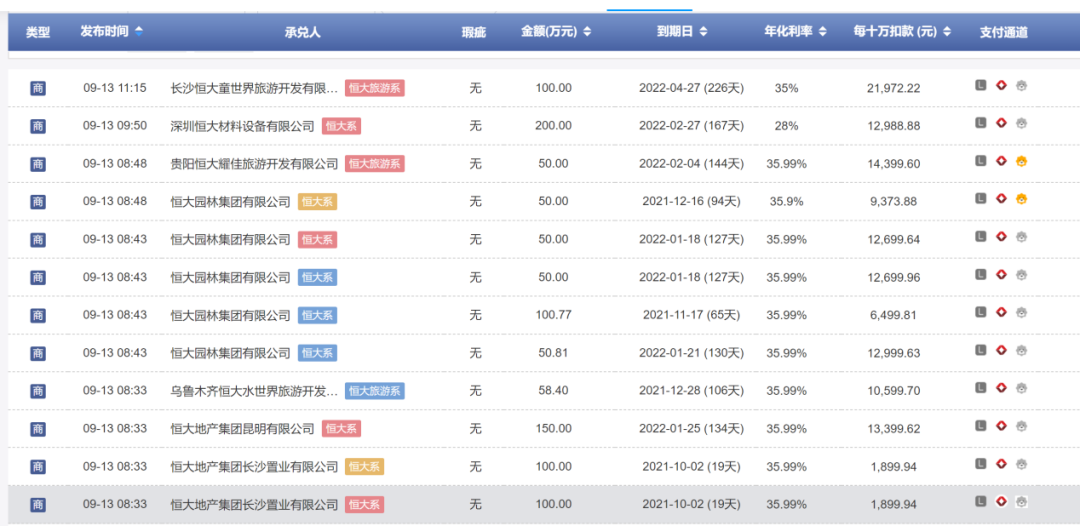Click the 恒大系 tag beside 深圳恒大材料设备有限公司
Viewport: 1080px width, 526px height.
tap(342, 126)
